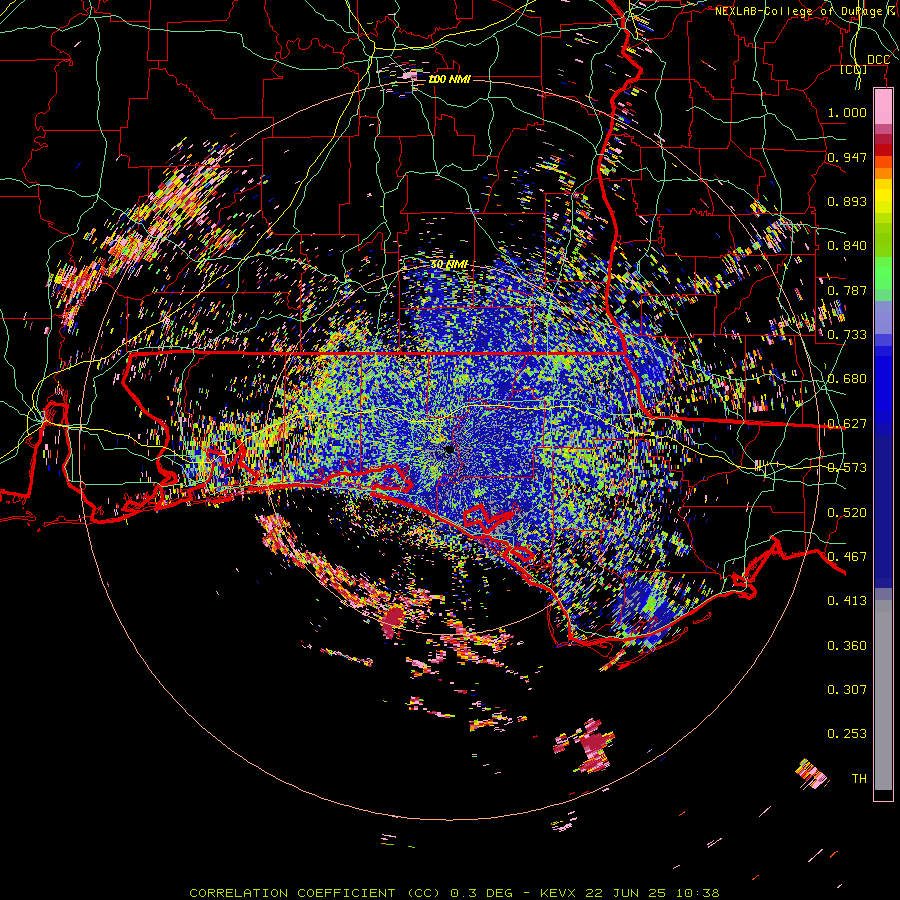
Task: Select the 0.360 scale value
Action: click(x=847, y=646)
